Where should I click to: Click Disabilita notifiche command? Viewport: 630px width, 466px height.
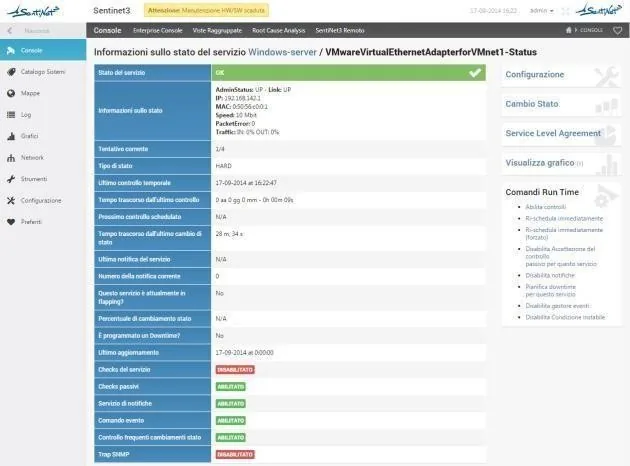tap(550, 276)
